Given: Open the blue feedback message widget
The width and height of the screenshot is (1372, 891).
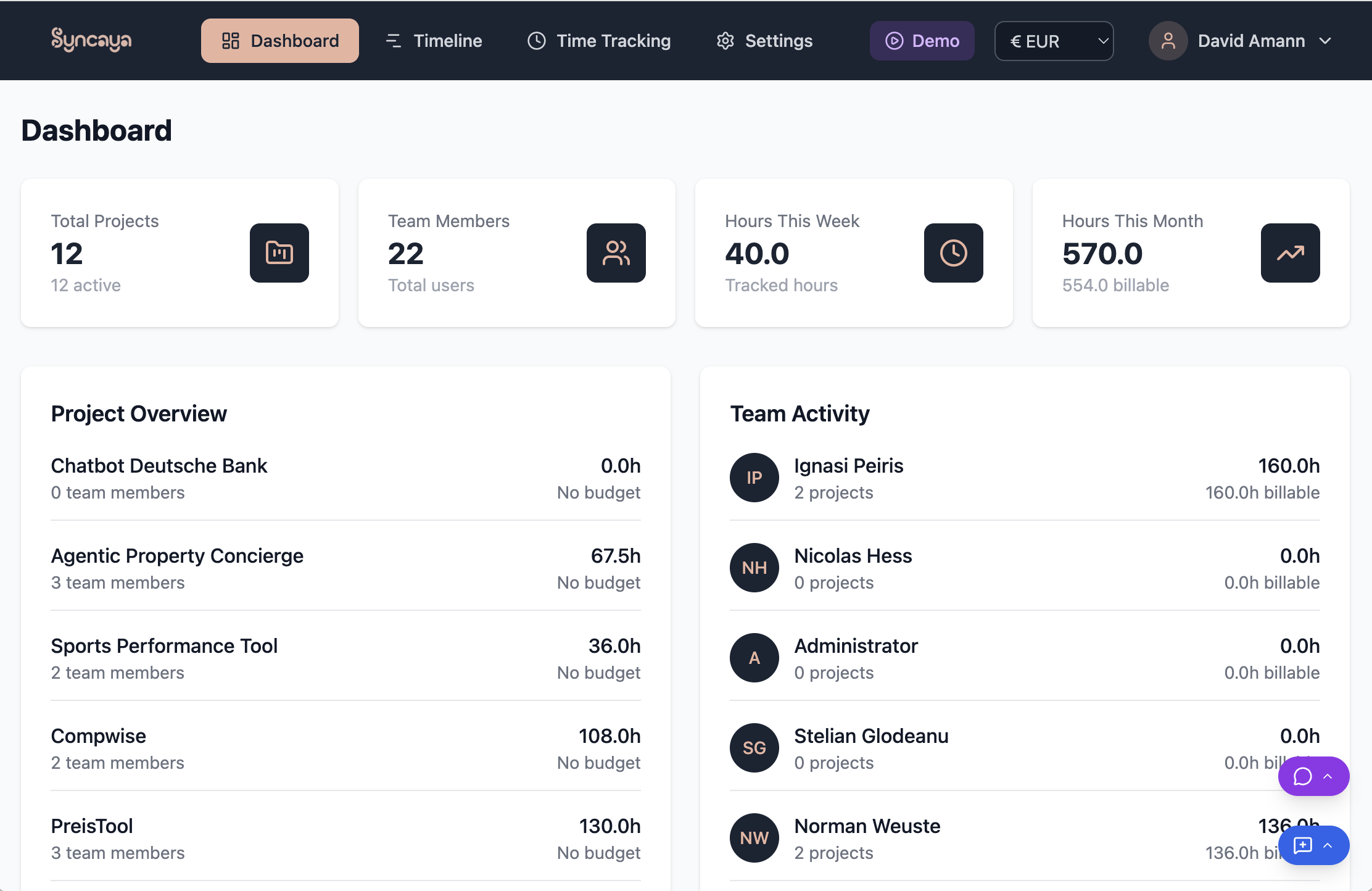Looking at the screenshot, I should tap(1303, 845).
